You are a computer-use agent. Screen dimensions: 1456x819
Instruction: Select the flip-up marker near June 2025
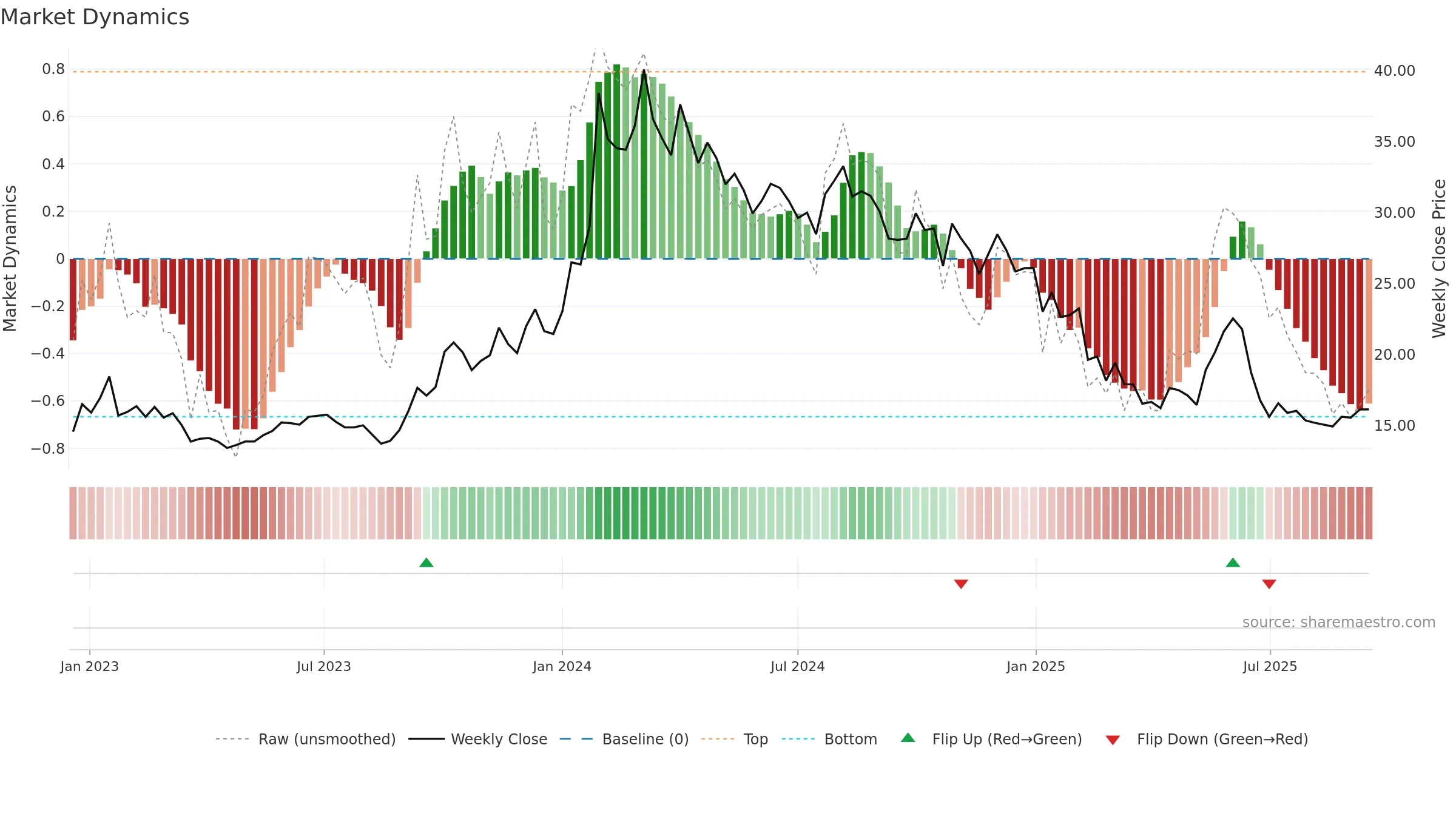click(x=1233, y=562)
